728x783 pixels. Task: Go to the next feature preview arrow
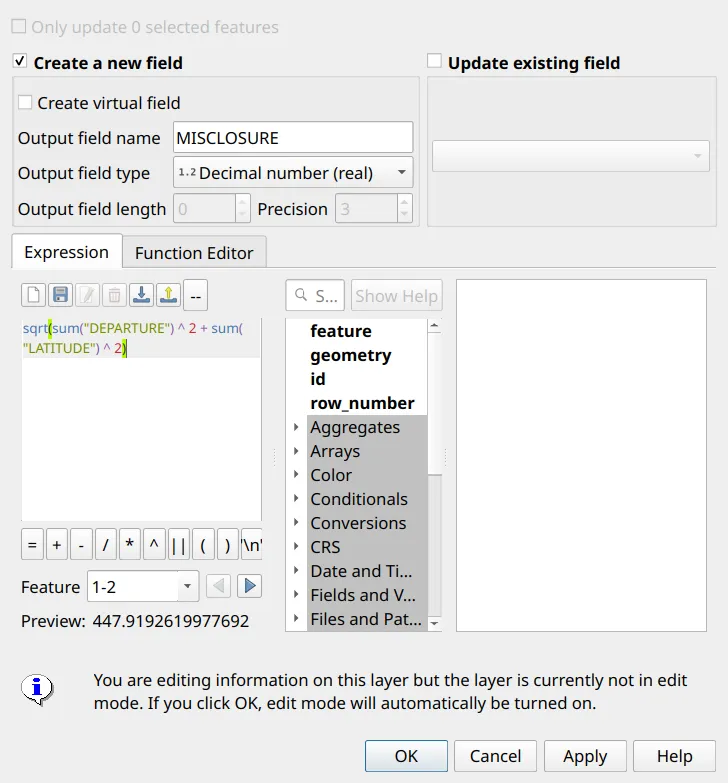pos(250,586)
